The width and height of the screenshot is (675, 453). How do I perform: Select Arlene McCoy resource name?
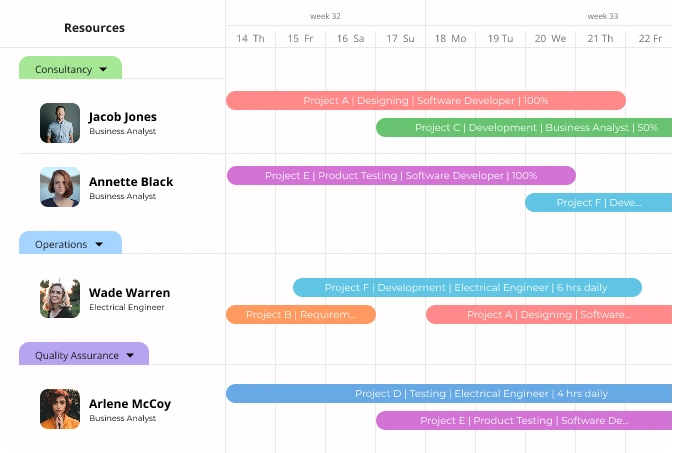(x=129, y=404)
